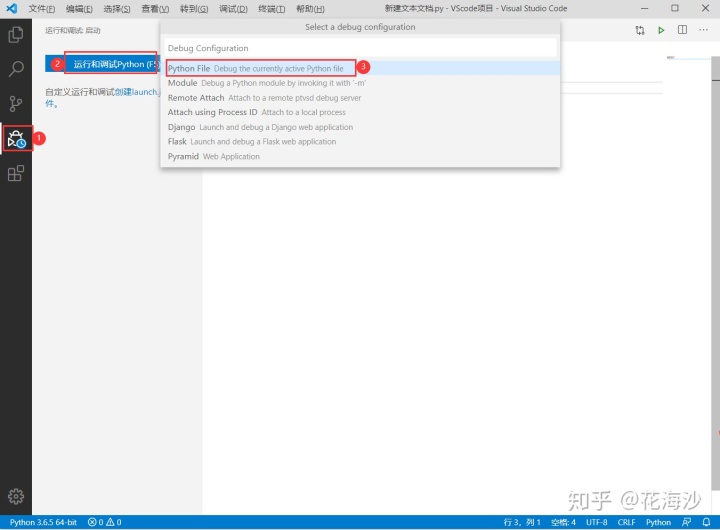The image size is (720, 530).
Task: Change UTF-8 file encoding
Action: click(596, 522)
